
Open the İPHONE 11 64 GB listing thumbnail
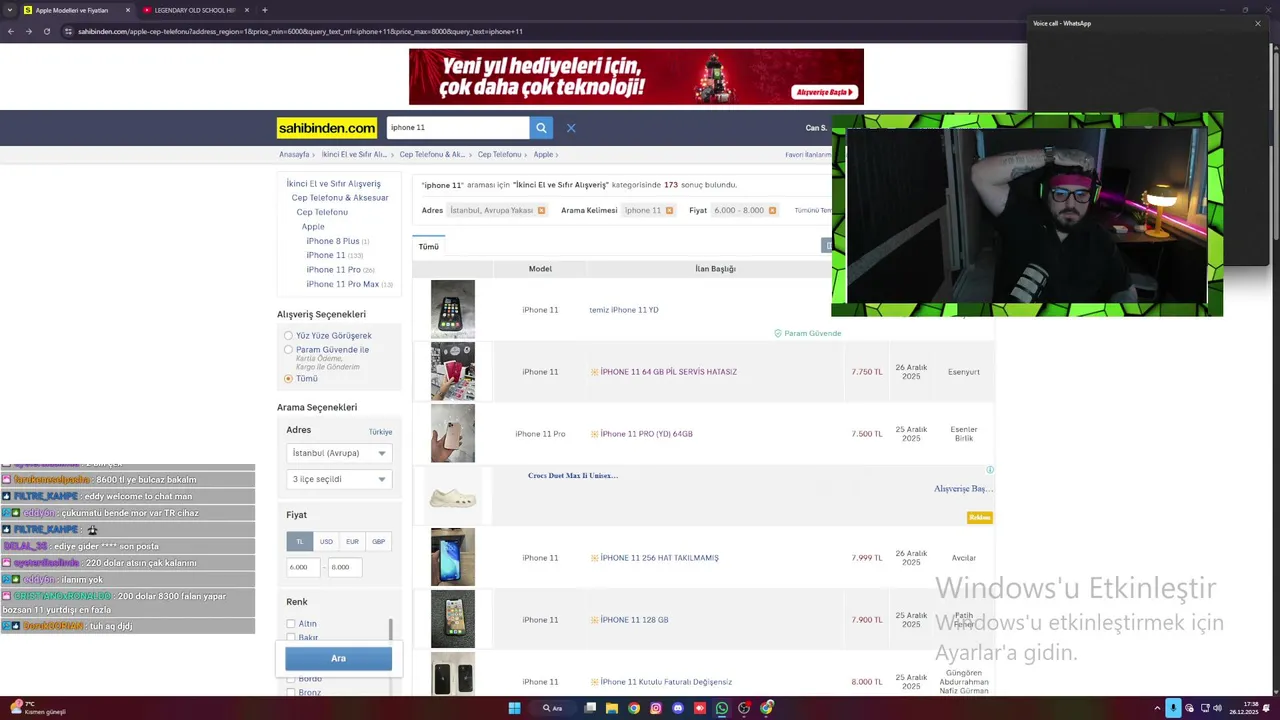pyautogui.click(x=453, y=371)
